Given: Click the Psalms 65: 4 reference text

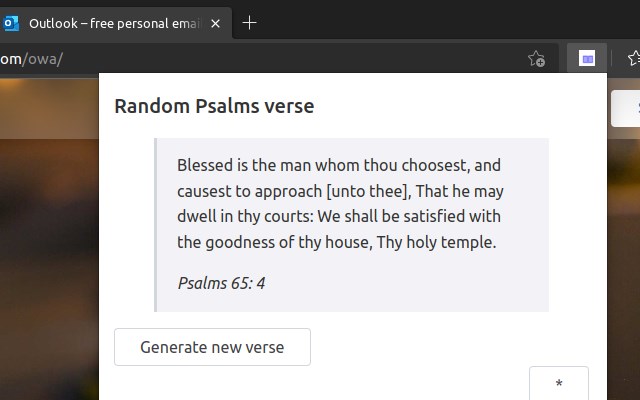Looking at the screenshot, I should tap(221, 283).
